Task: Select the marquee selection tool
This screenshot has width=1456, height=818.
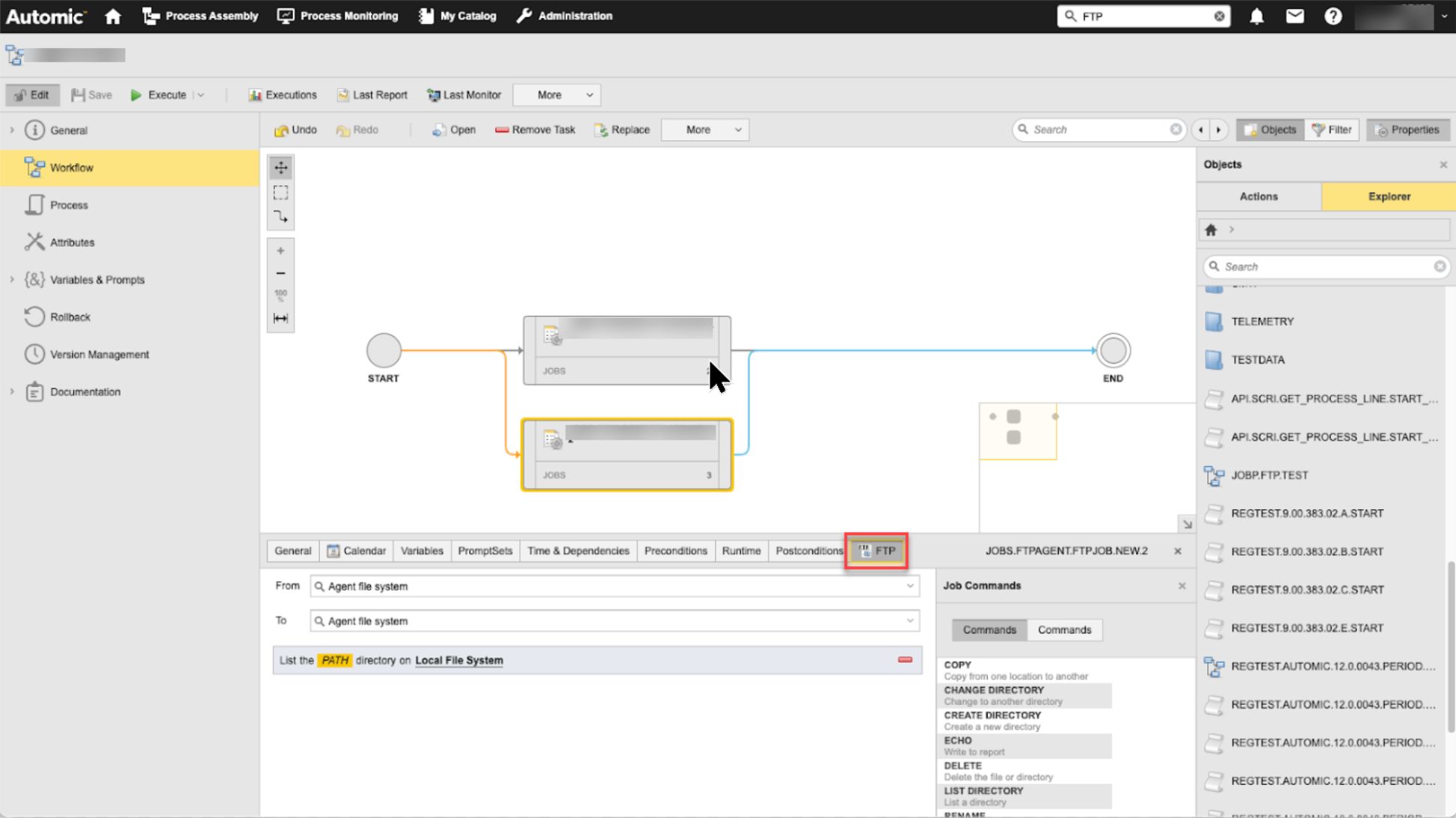Action: point(281,193)
